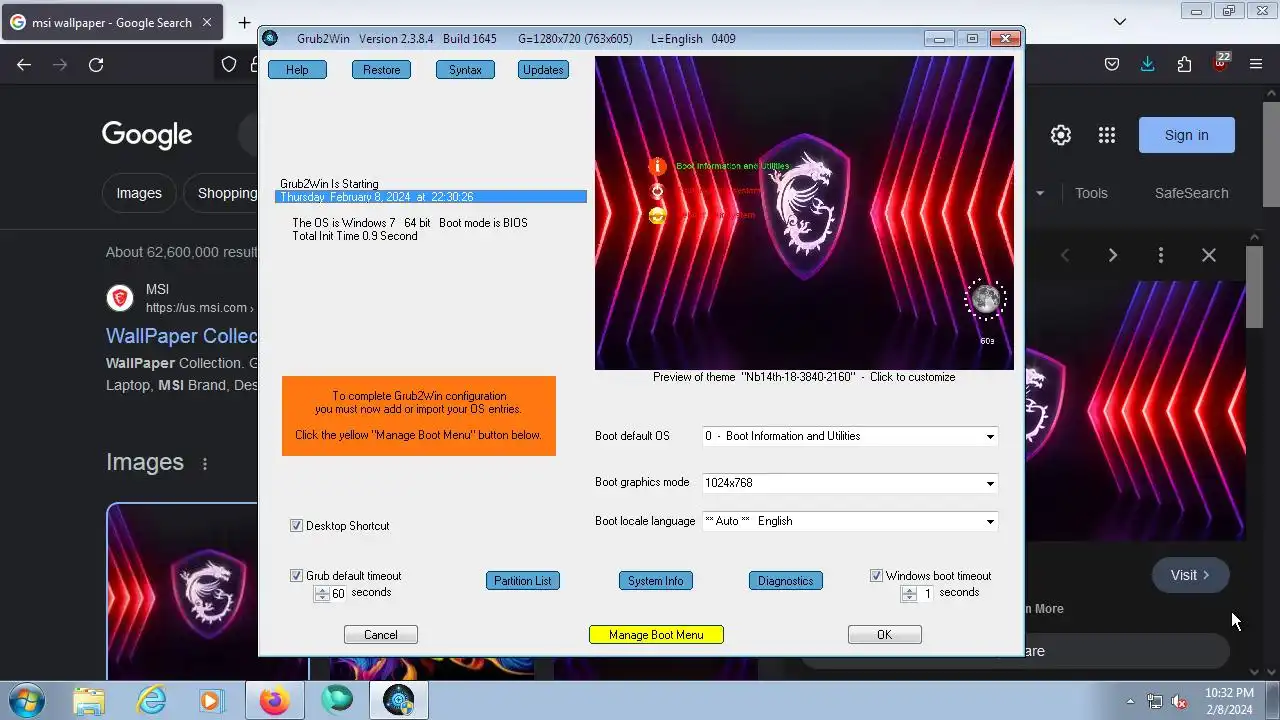Open Google search Tools

pos(1091,193)
